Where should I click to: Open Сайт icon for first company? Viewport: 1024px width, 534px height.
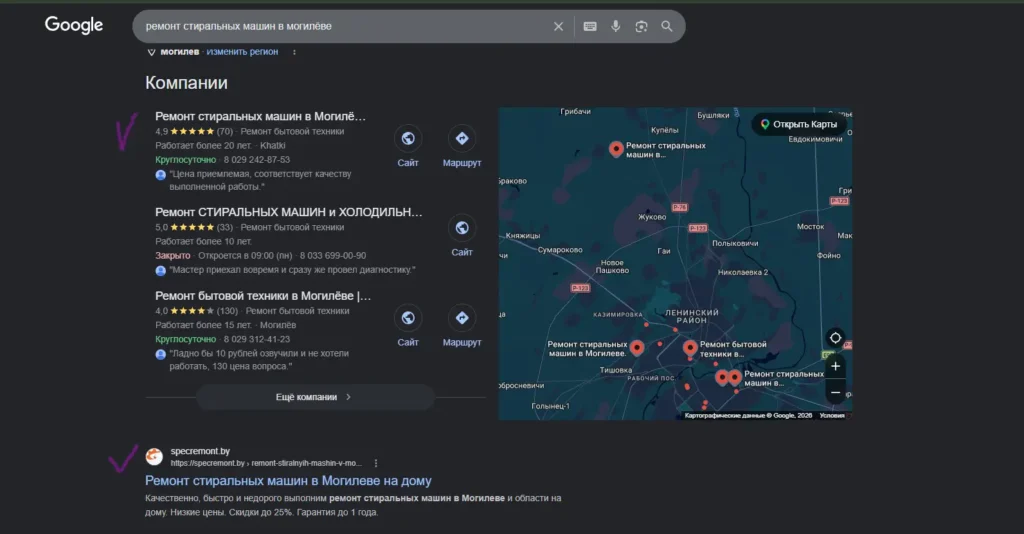click(x=408, y=138)
